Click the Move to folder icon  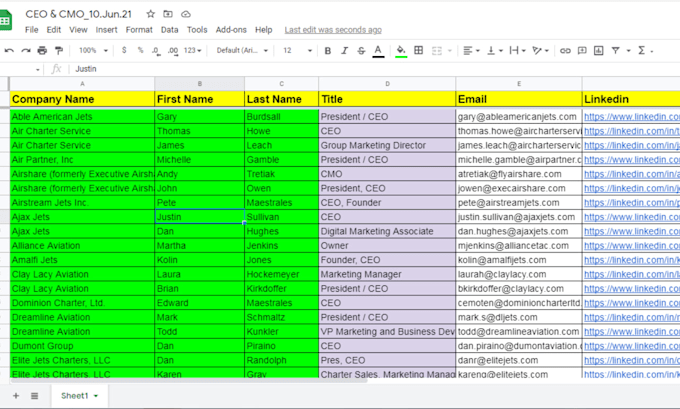click(x=168, y=14)
